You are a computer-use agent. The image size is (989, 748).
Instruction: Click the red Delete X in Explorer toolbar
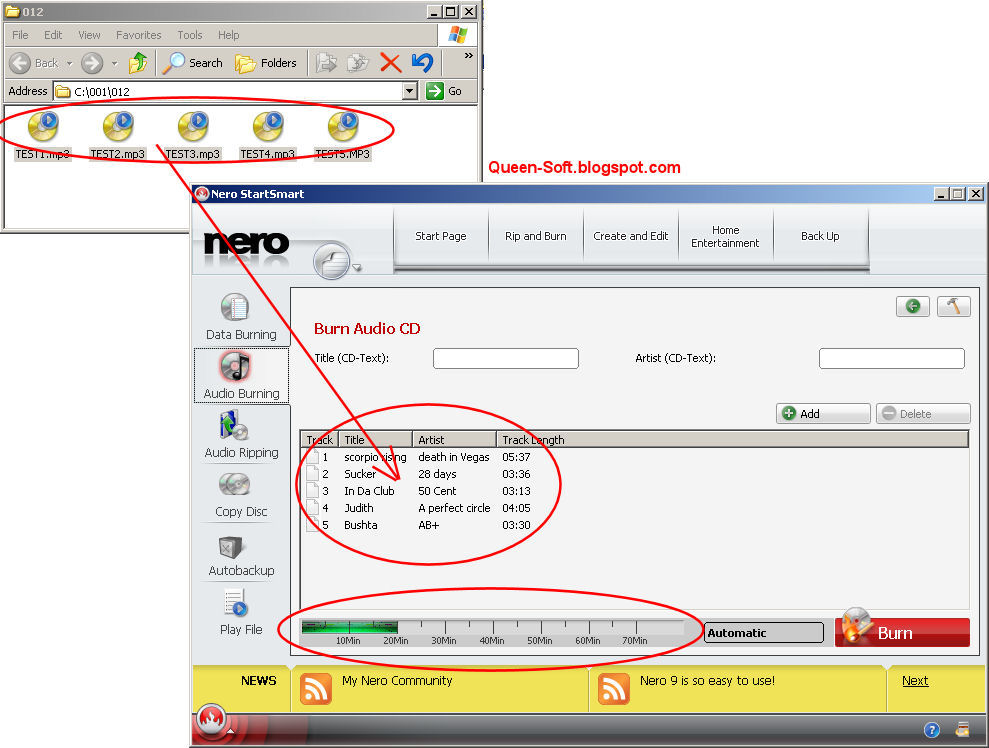tap(390, 63)
